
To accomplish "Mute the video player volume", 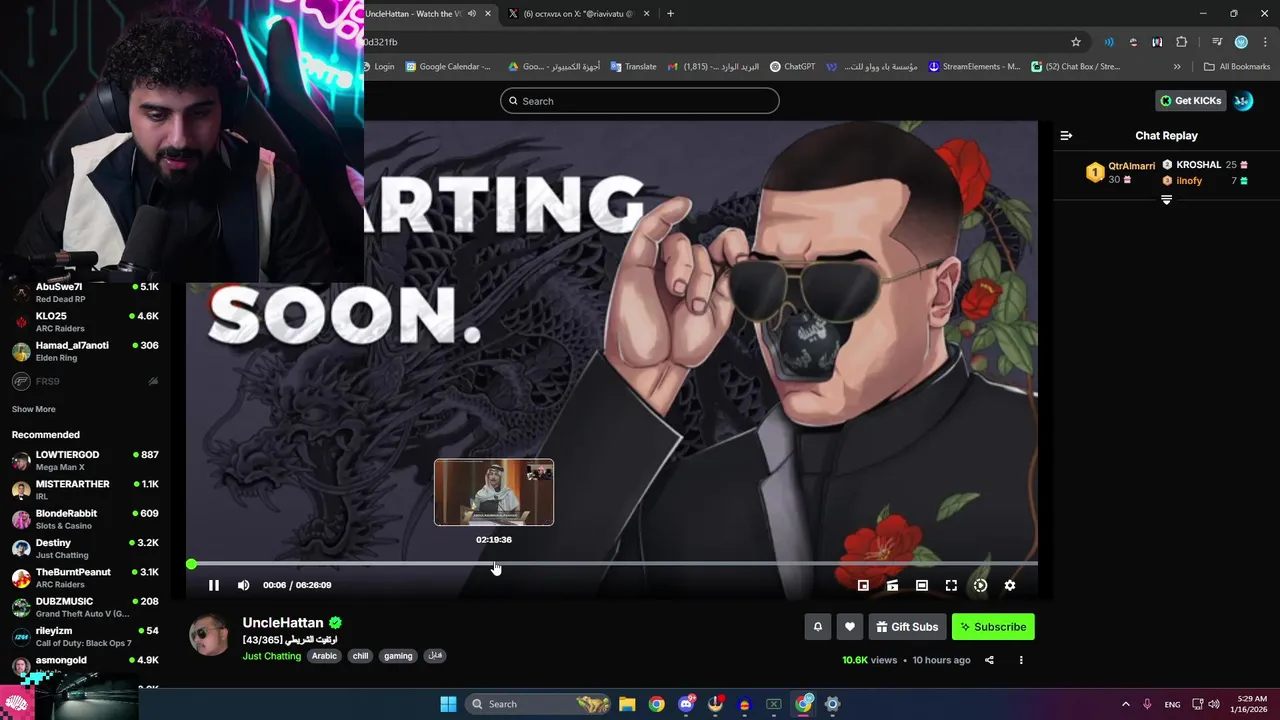I will pyautogui.click(x=243, y=585).
